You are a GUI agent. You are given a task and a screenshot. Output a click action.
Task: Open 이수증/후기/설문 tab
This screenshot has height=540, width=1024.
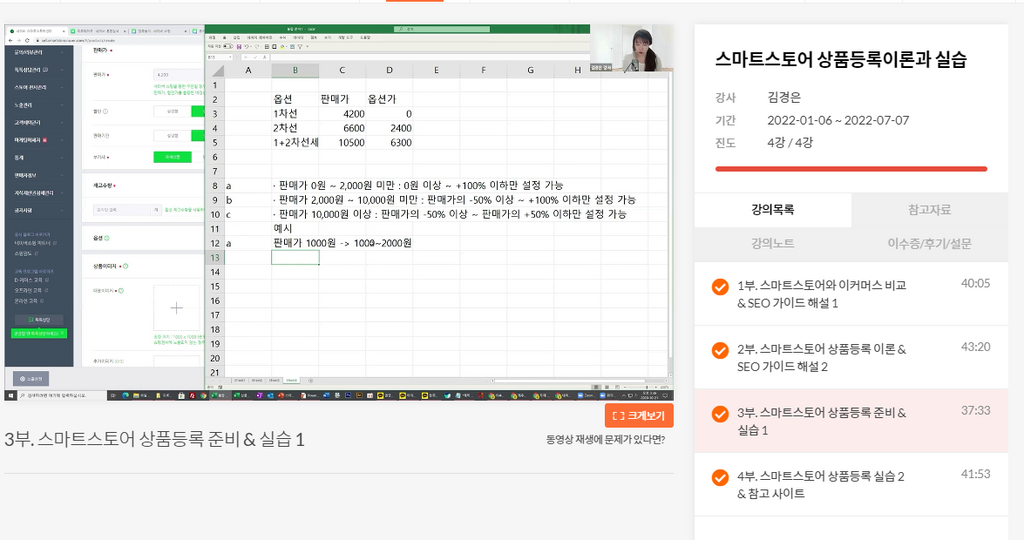[929, 244]
